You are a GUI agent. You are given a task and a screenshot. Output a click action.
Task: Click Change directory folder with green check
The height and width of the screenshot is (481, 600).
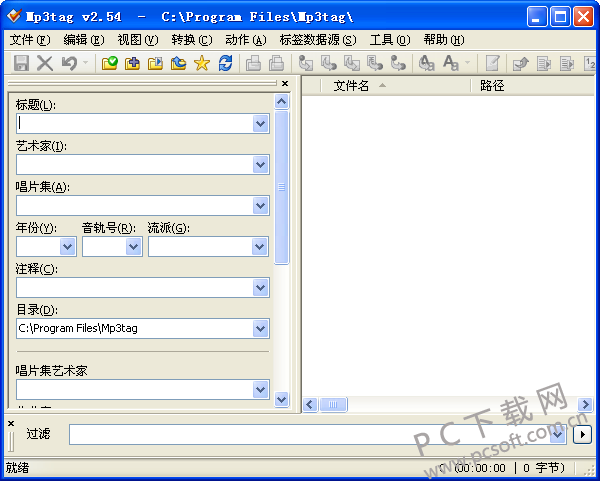tap(110, 63)
